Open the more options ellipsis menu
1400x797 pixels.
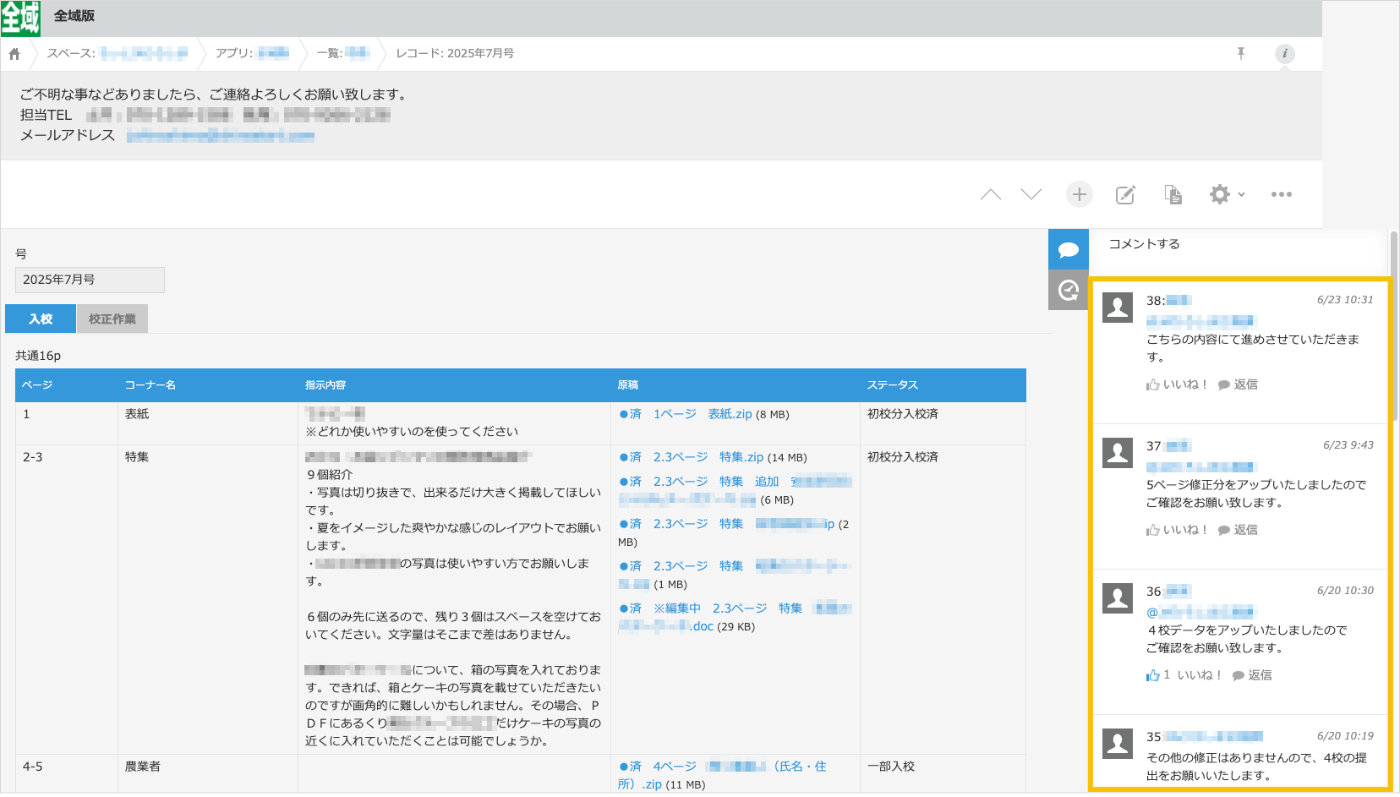1281,195
